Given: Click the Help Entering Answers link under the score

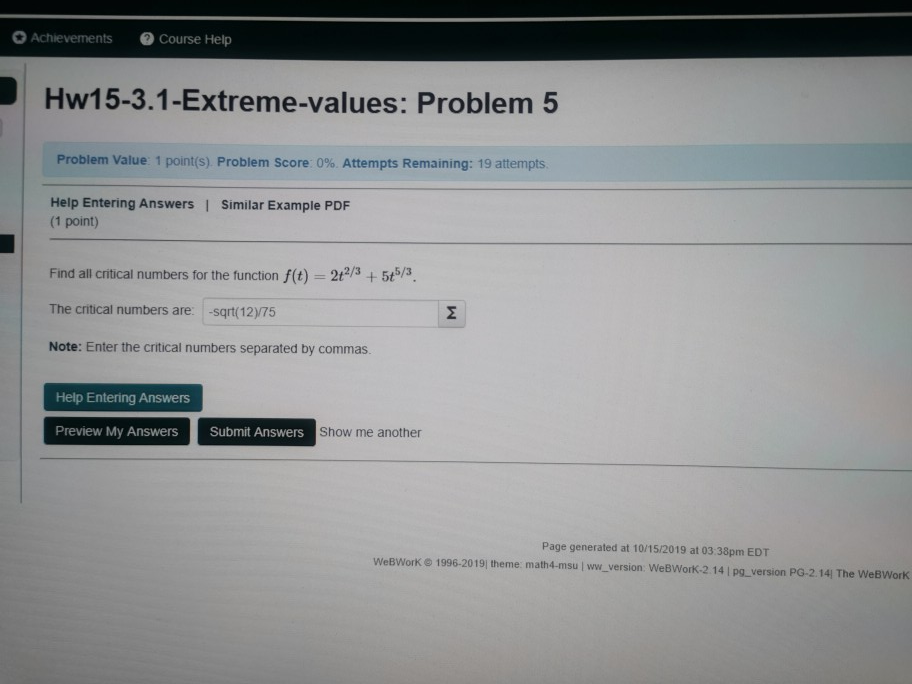Looking at the screenshot, I should (121, 203).
